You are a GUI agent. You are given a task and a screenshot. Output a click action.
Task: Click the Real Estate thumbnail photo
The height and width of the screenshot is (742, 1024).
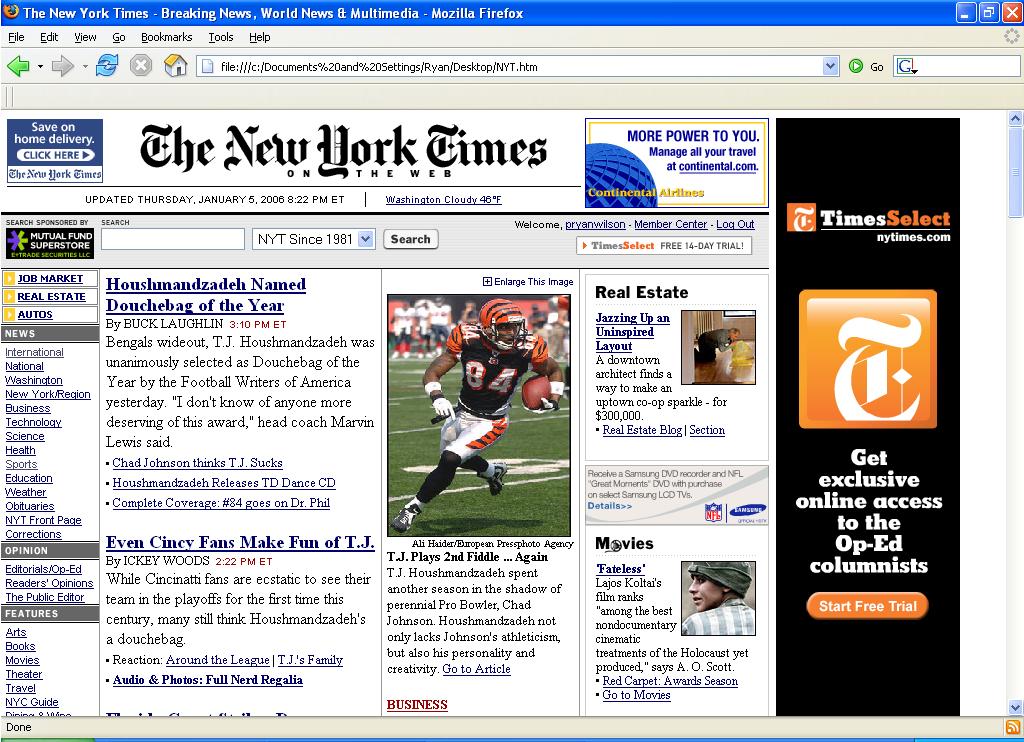point(718,347)
